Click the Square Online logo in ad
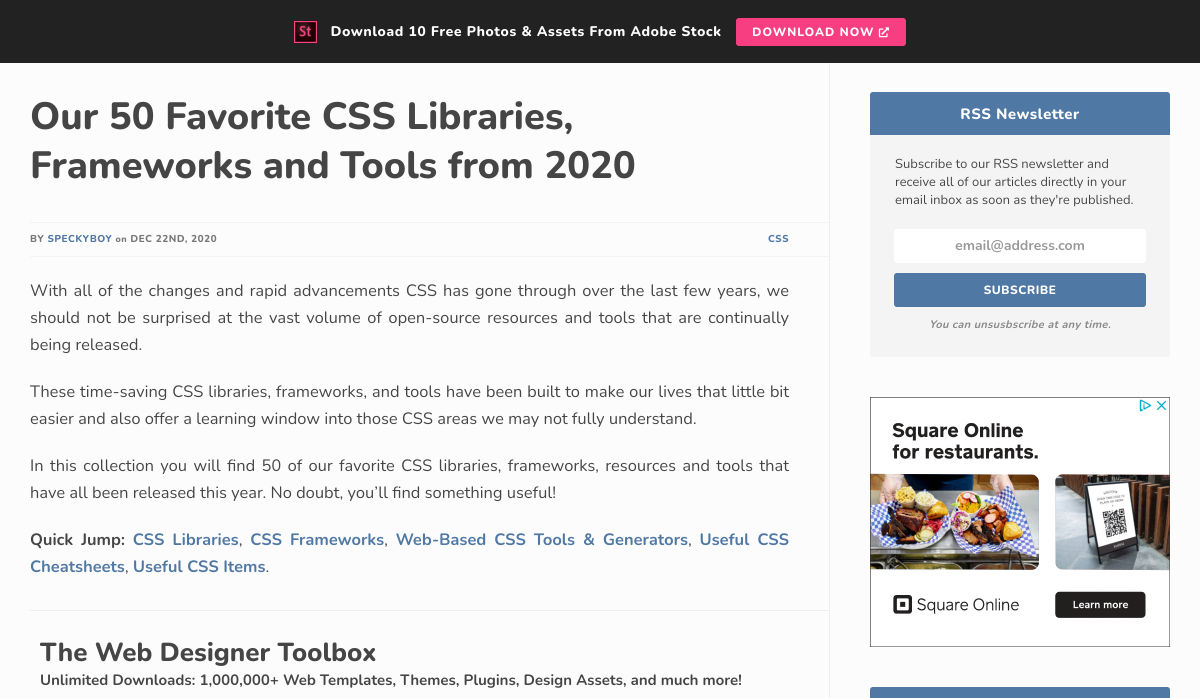This screenshot has width=1200, height=698. tap(955, 605)
